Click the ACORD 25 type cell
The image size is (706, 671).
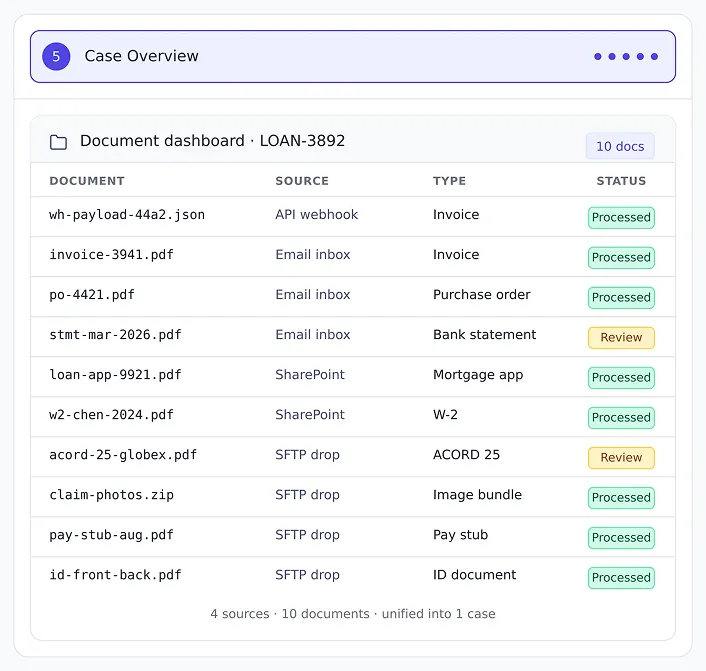pos(466,455)
